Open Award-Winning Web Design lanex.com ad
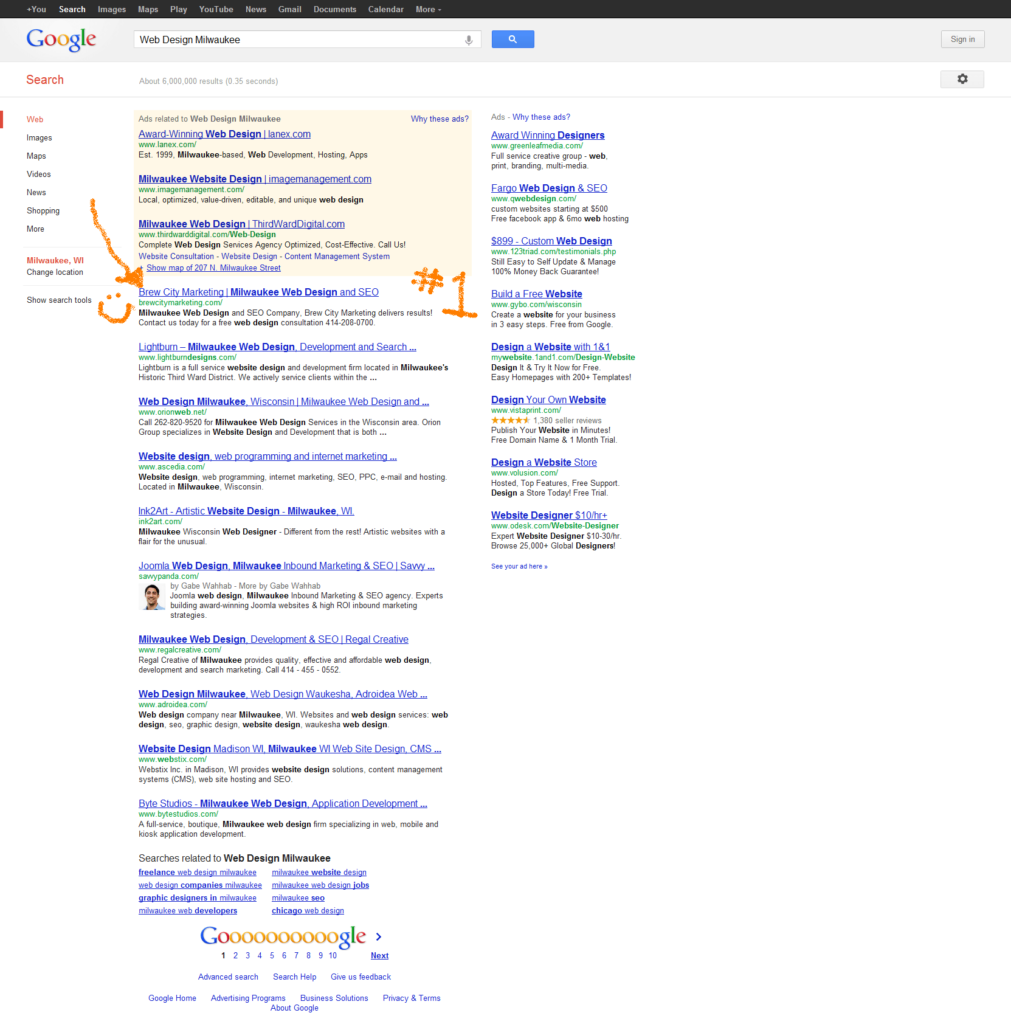 (224, 134)
